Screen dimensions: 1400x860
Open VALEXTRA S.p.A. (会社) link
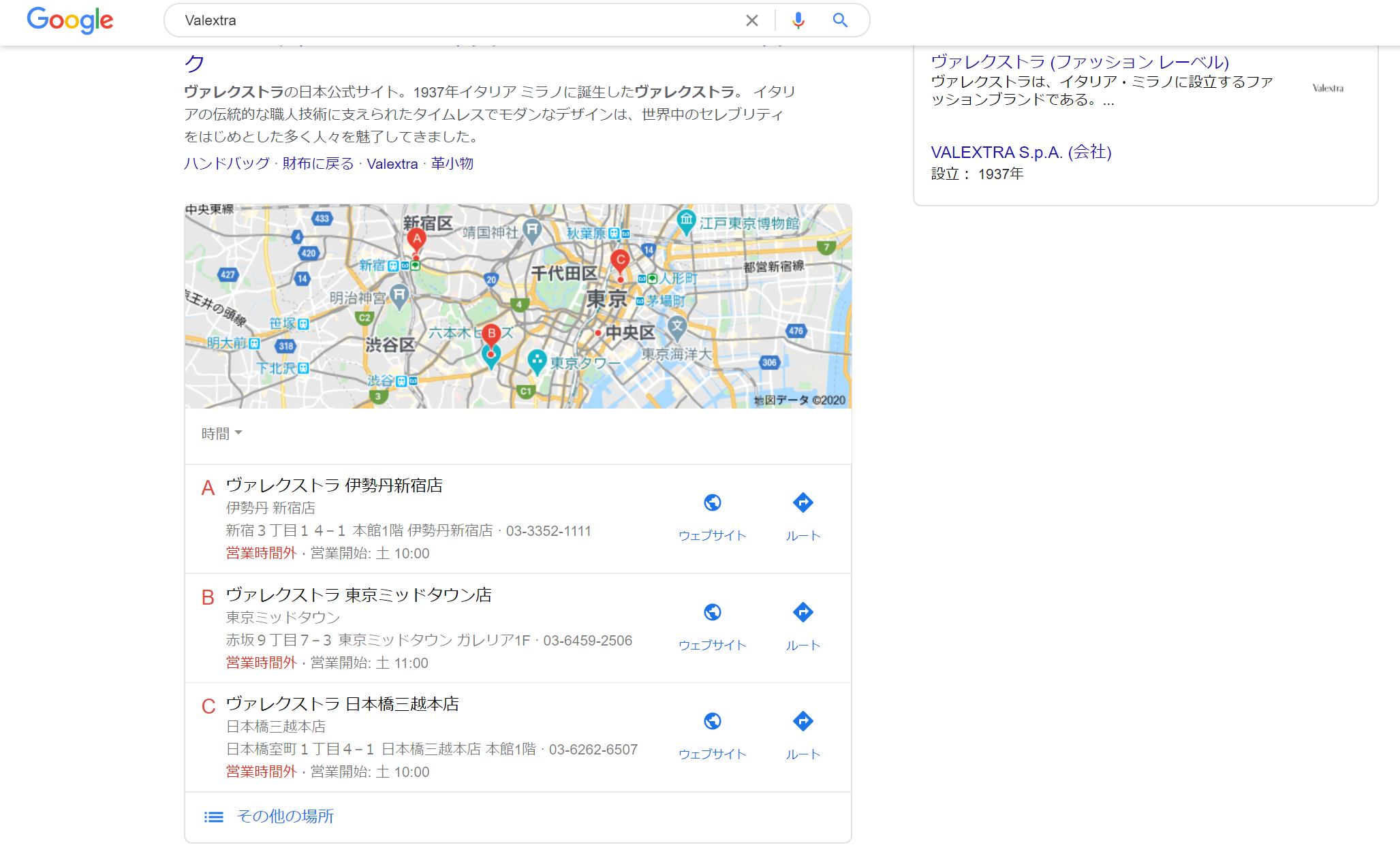(x=1021, y=152)
